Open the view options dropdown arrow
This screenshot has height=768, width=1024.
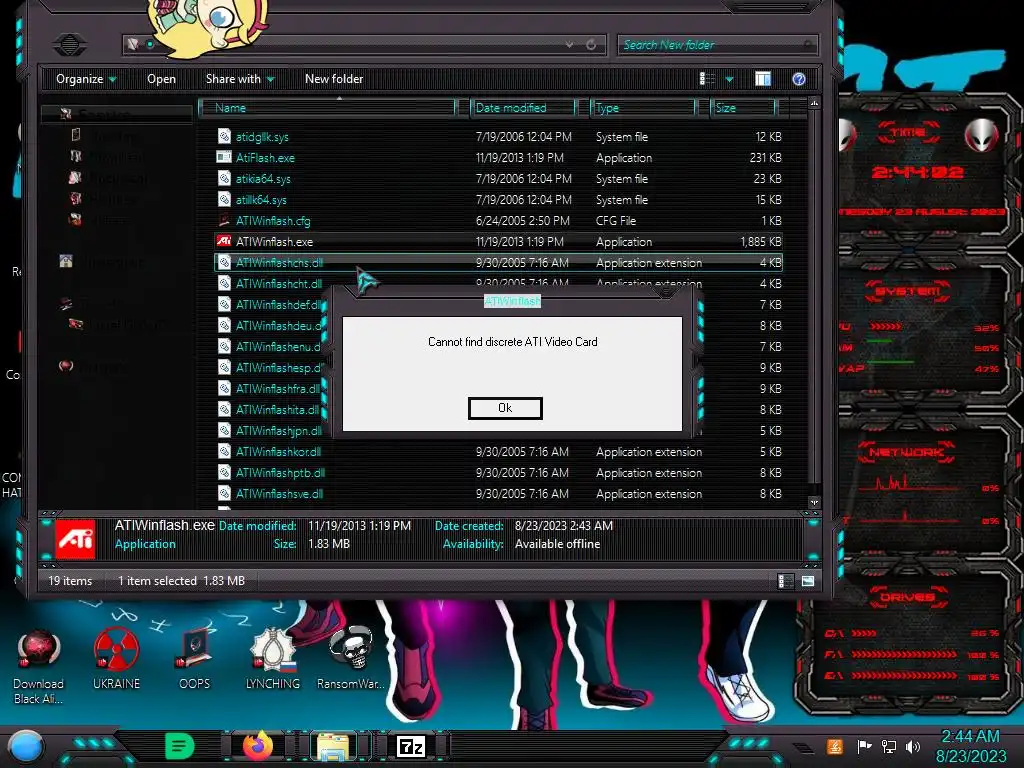(729, 79)
